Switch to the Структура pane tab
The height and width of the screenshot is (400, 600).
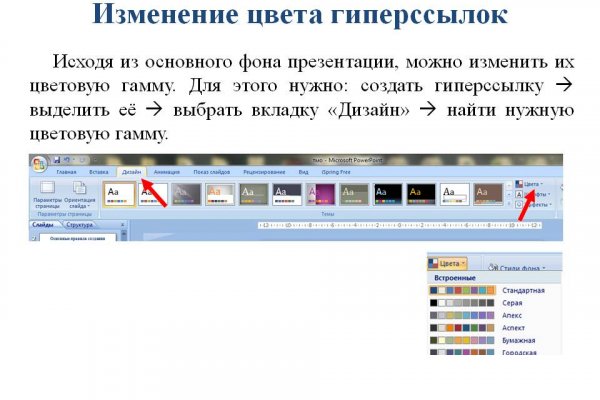(x=79, y=226)
